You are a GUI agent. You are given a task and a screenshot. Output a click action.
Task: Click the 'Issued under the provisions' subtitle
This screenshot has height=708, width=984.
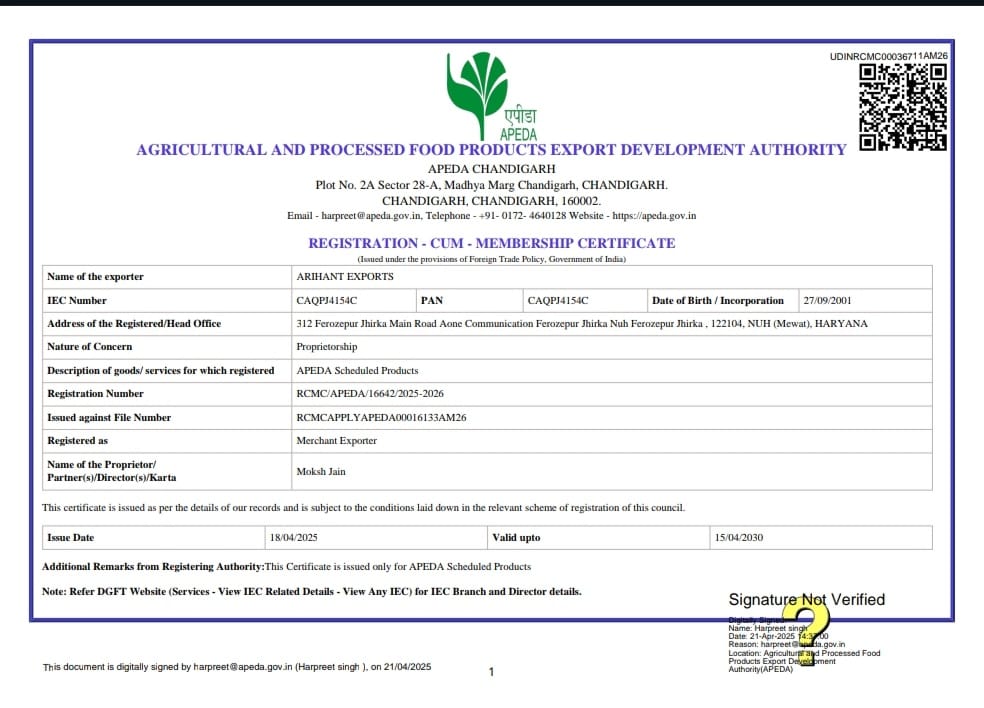click(491, 259)
